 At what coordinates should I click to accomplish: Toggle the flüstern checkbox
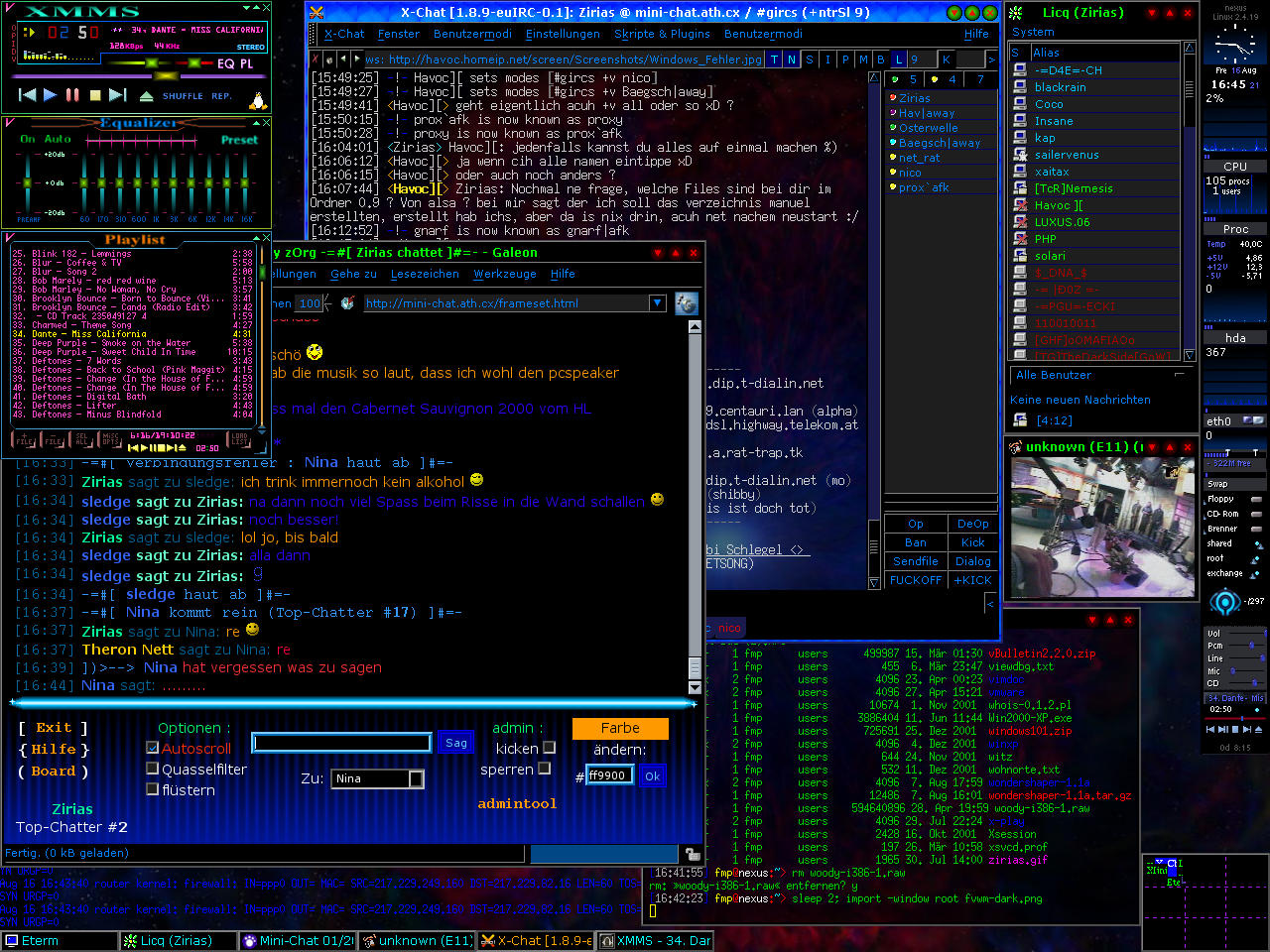152,789
